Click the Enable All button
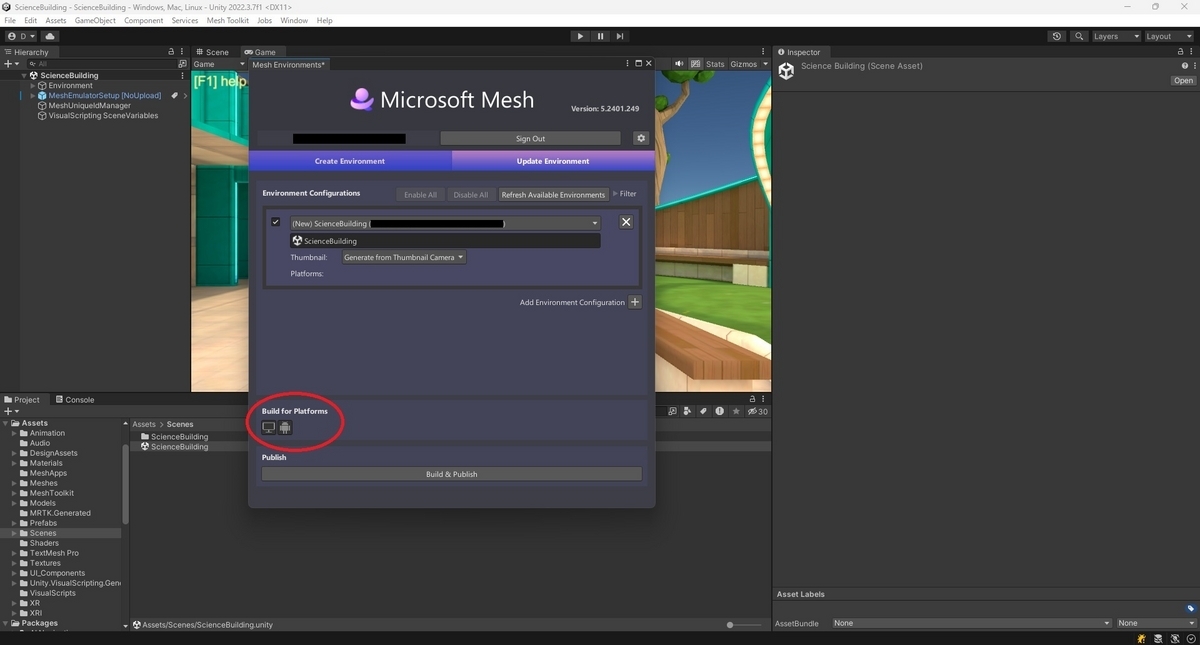This screenshot has height=645, width=1200. [420, 194]
